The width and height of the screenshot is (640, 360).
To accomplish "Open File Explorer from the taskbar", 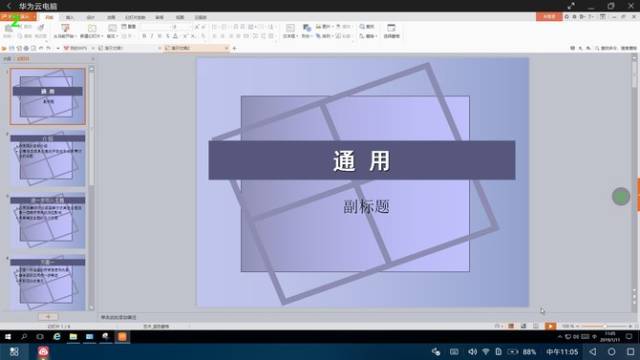I will [x=73, y=336].
